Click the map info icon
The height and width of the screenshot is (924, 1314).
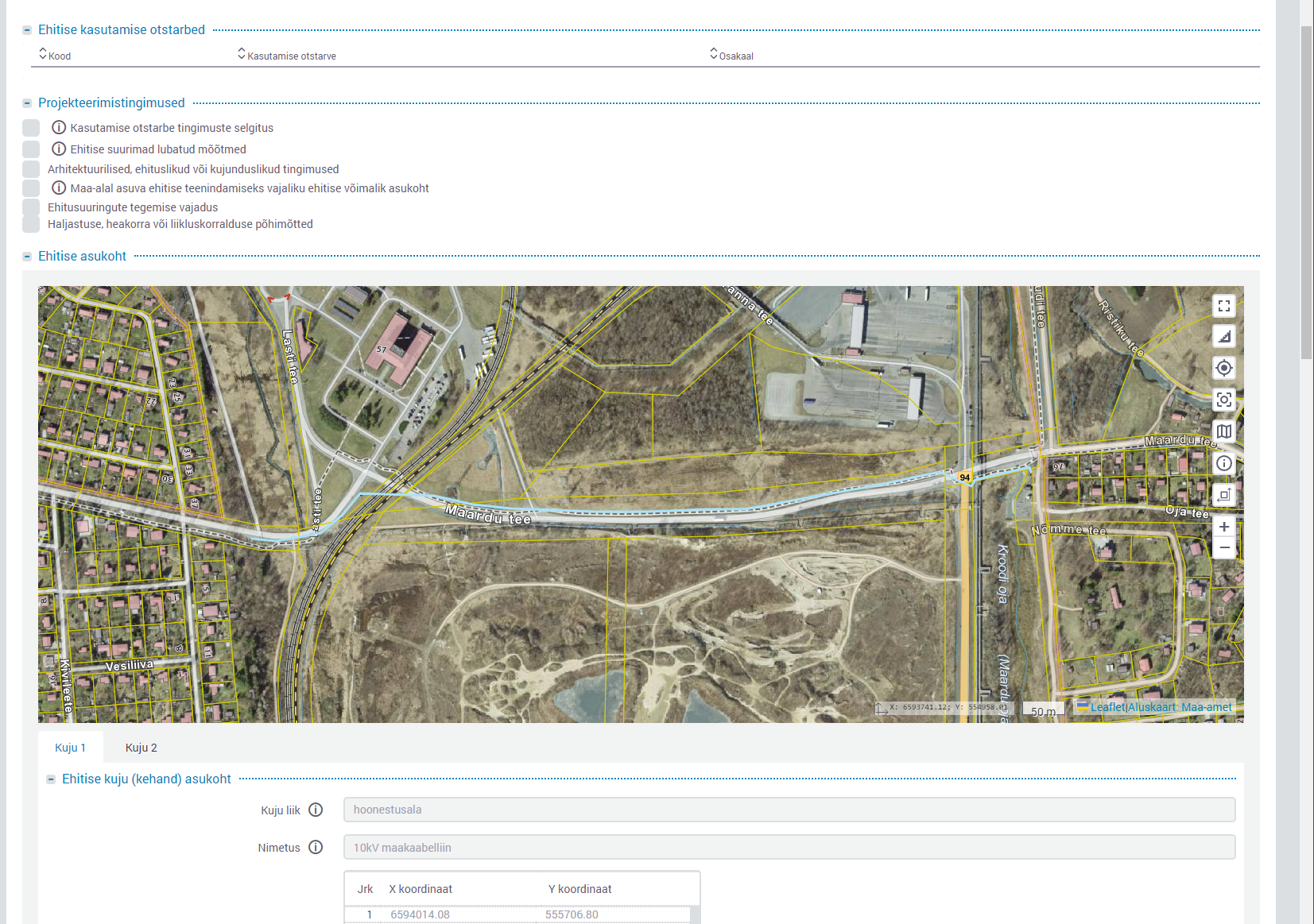1223,463
